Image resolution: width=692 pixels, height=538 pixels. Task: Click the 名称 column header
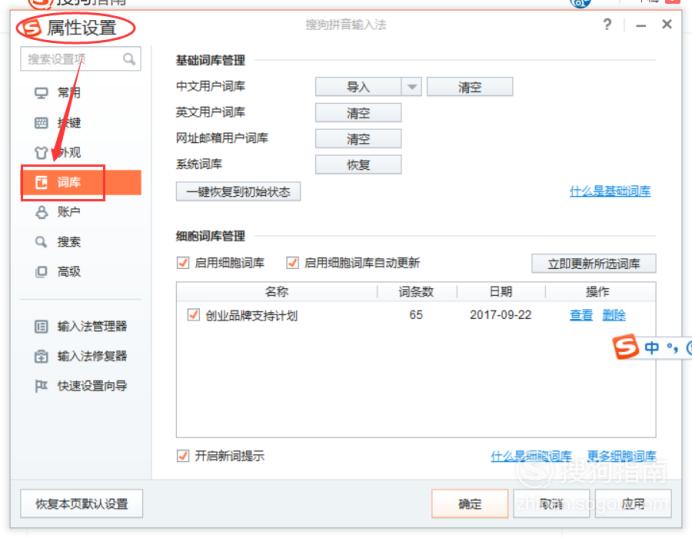pyautogui.click(x=277, y=292)
